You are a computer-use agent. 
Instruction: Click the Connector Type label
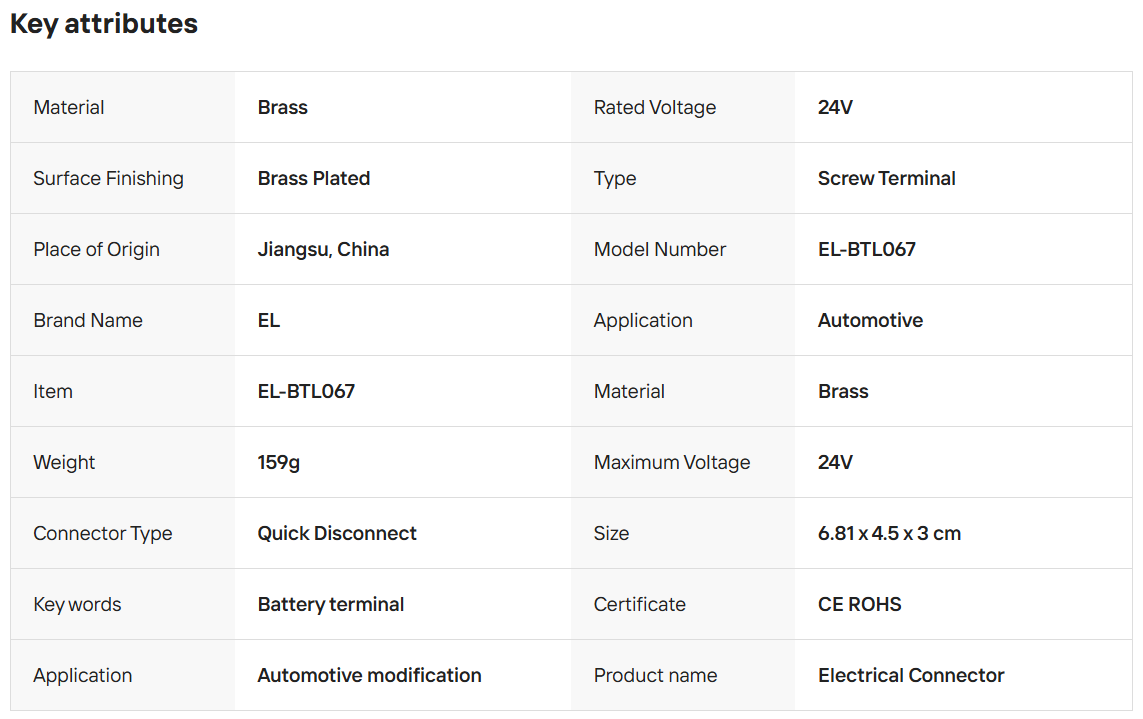click(103, 533)
